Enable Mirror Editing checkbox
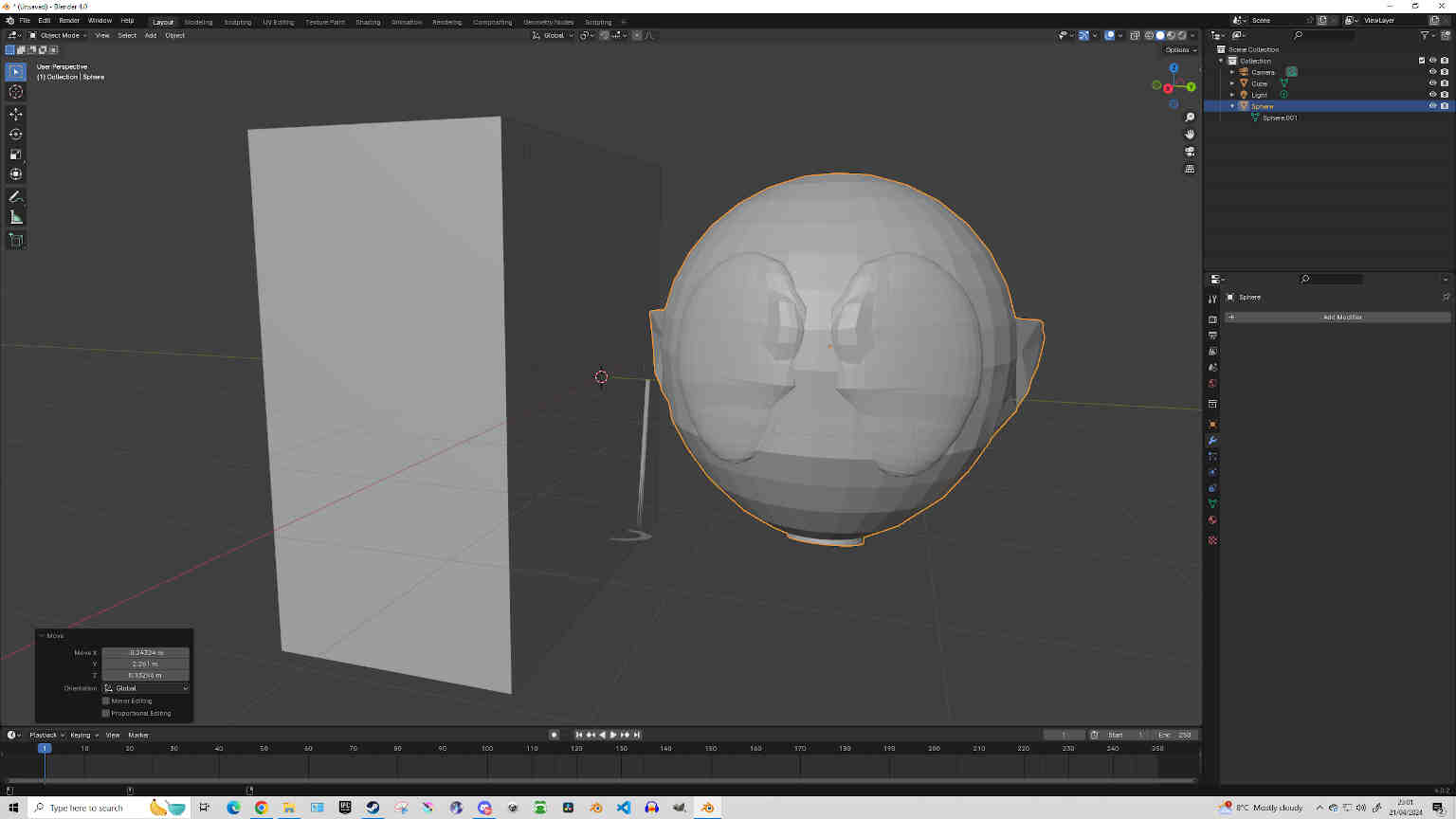The image size is (1456, 819). (106, 701)
